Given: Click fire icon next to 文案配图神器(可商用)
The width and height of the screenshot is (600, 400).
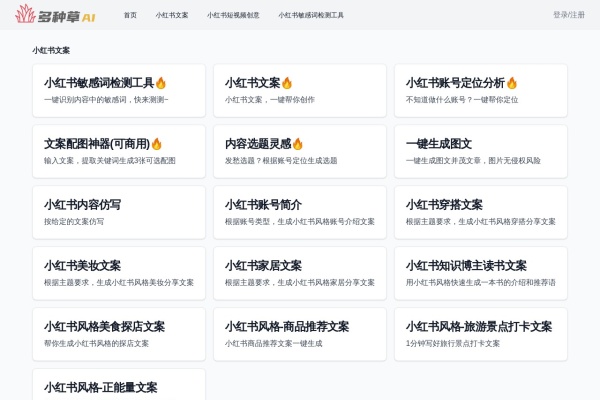Looking at the screenshot, I should 156,144.
